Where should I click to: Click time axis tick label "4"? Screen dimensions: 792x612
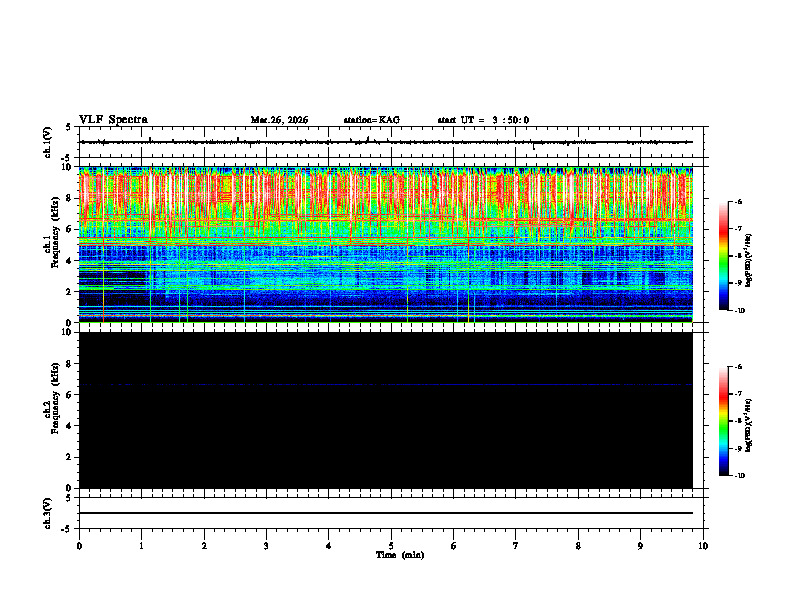click(x=329, y=546)
